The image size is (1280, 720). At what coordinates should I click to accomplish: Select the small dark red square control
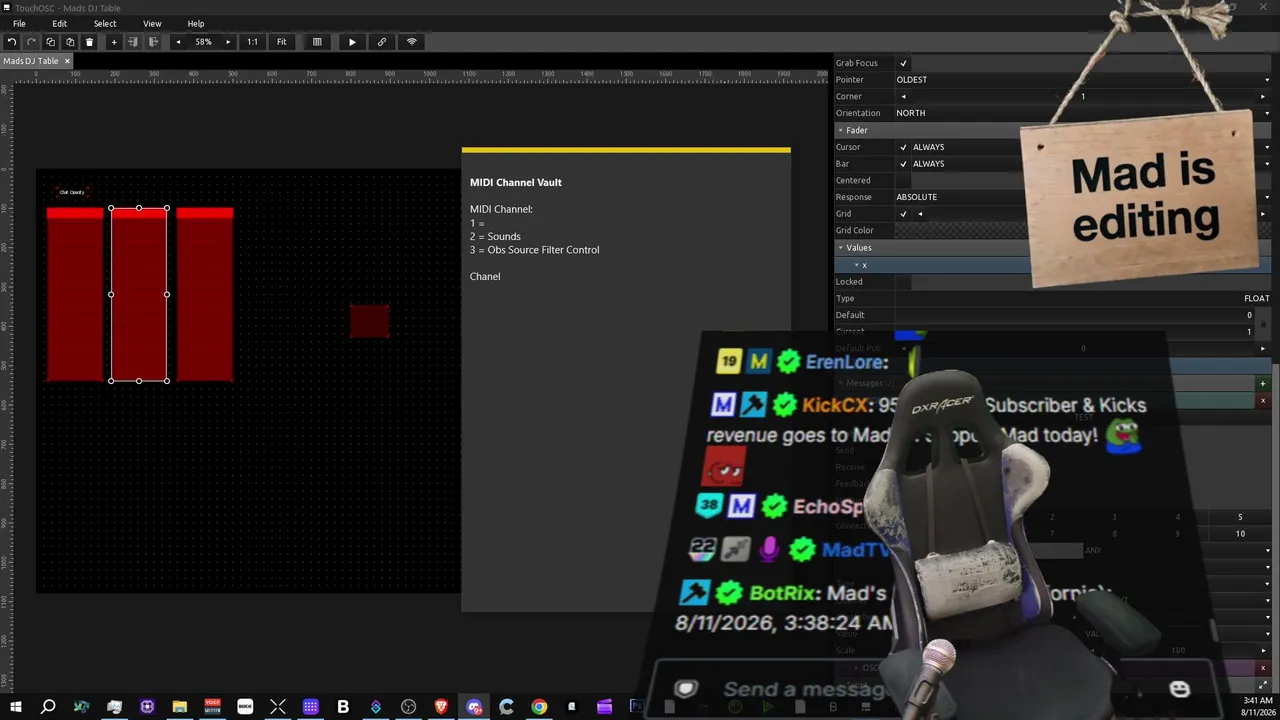tap(370, 321)
